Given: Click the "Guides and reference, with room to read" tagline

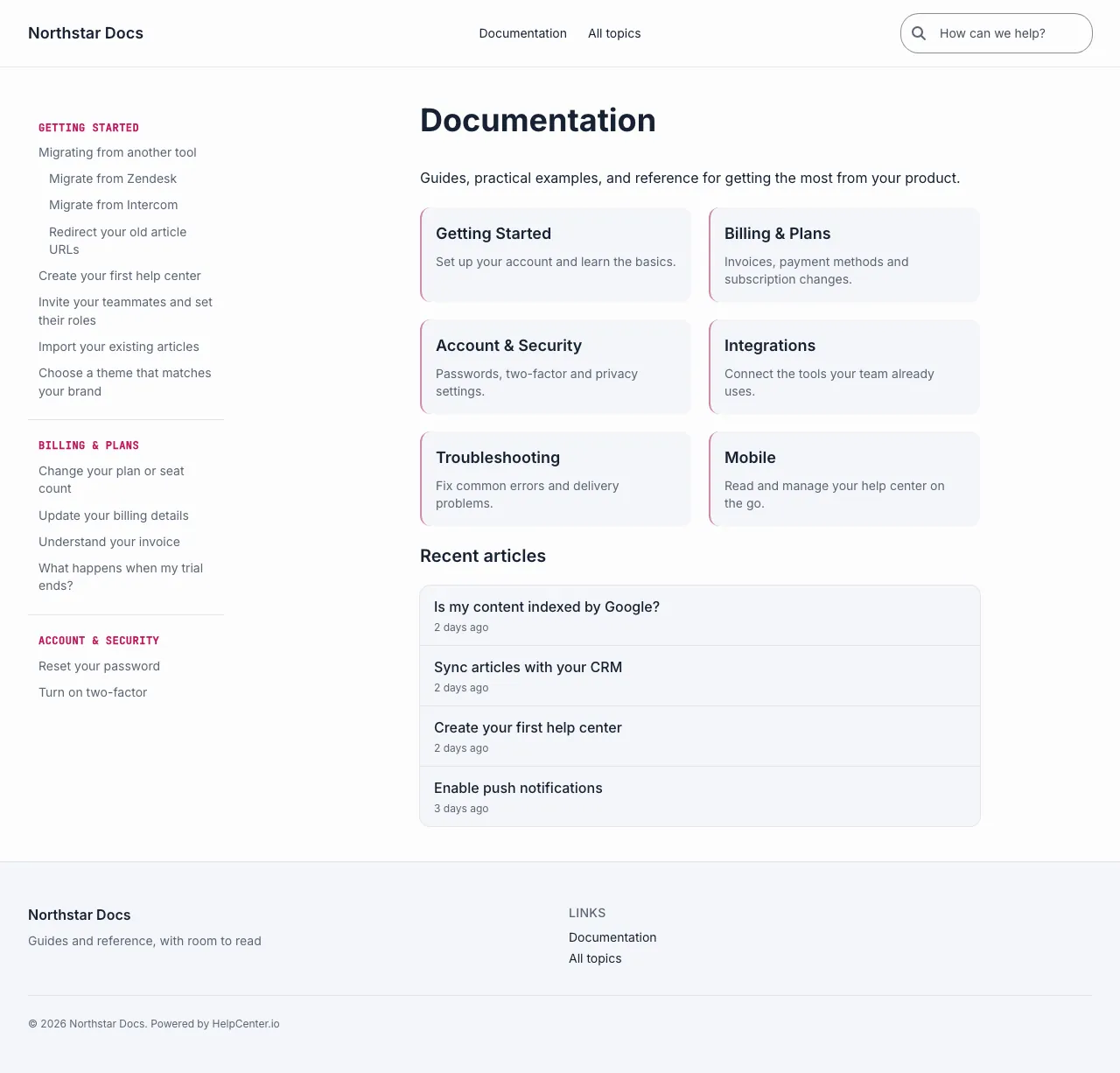Looking at the screenshot, I should click(x=144, y=941).
